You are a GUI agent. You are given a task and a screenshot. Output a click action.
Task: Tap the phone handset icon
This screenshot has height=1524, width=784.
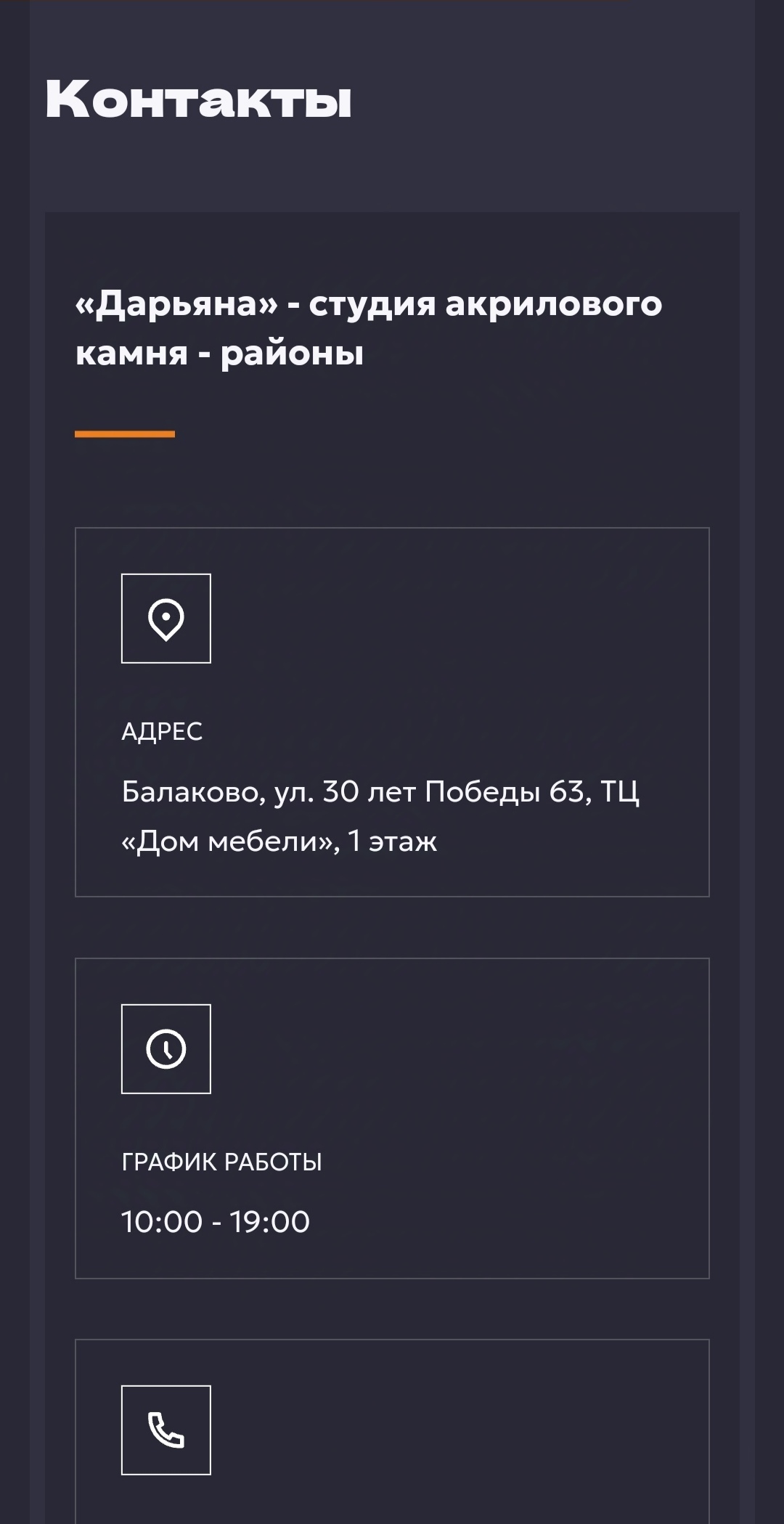[x=166, y=1430]
